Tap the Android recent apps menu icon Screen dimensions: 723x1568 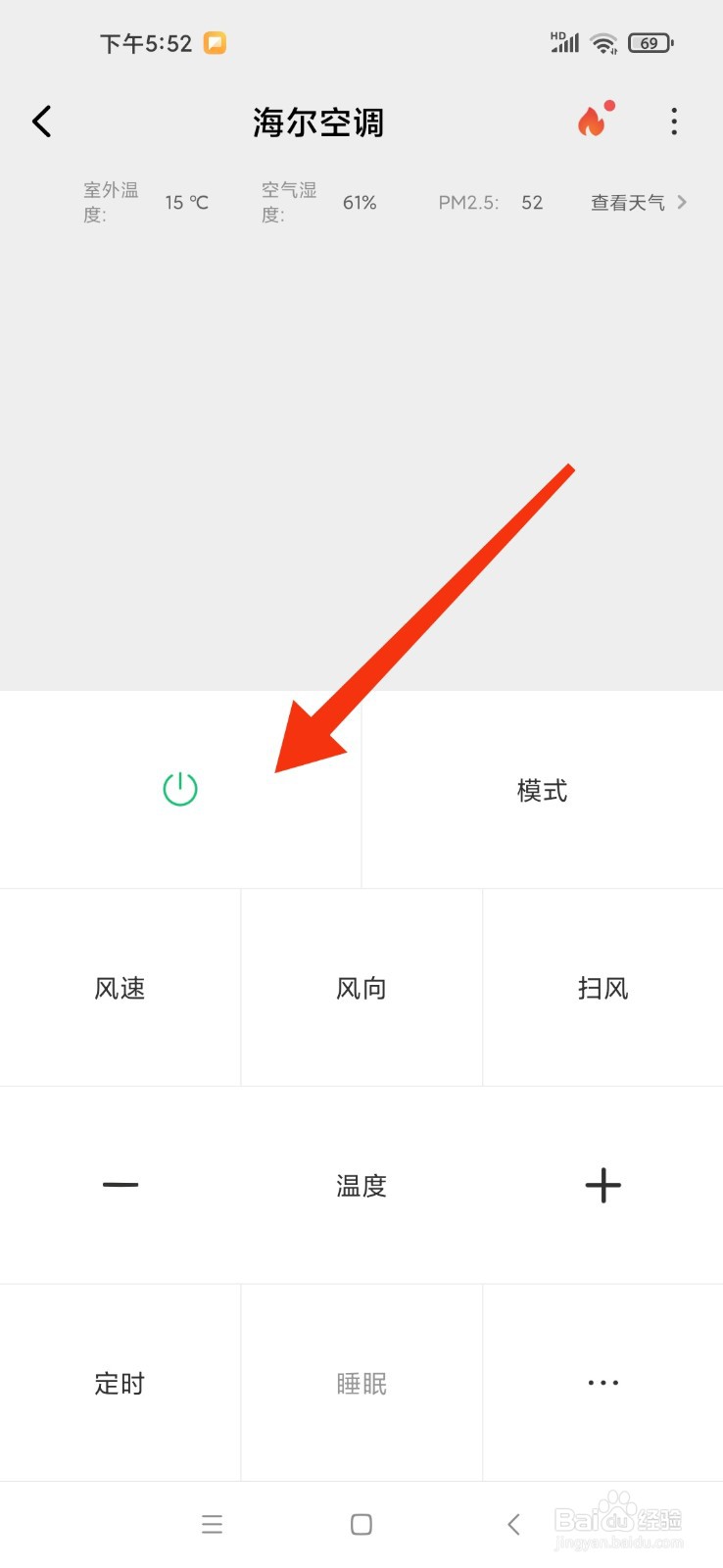point(212,1524)
